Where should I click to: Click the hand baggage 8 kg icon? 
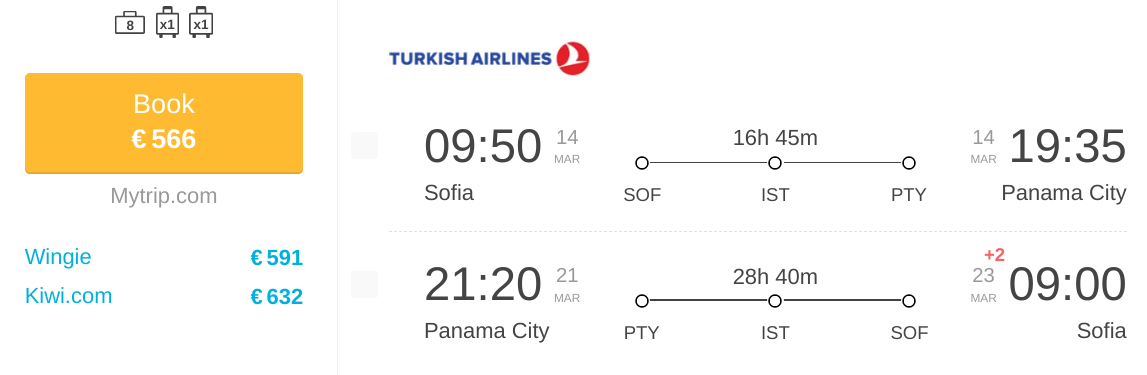coord(129,23)
